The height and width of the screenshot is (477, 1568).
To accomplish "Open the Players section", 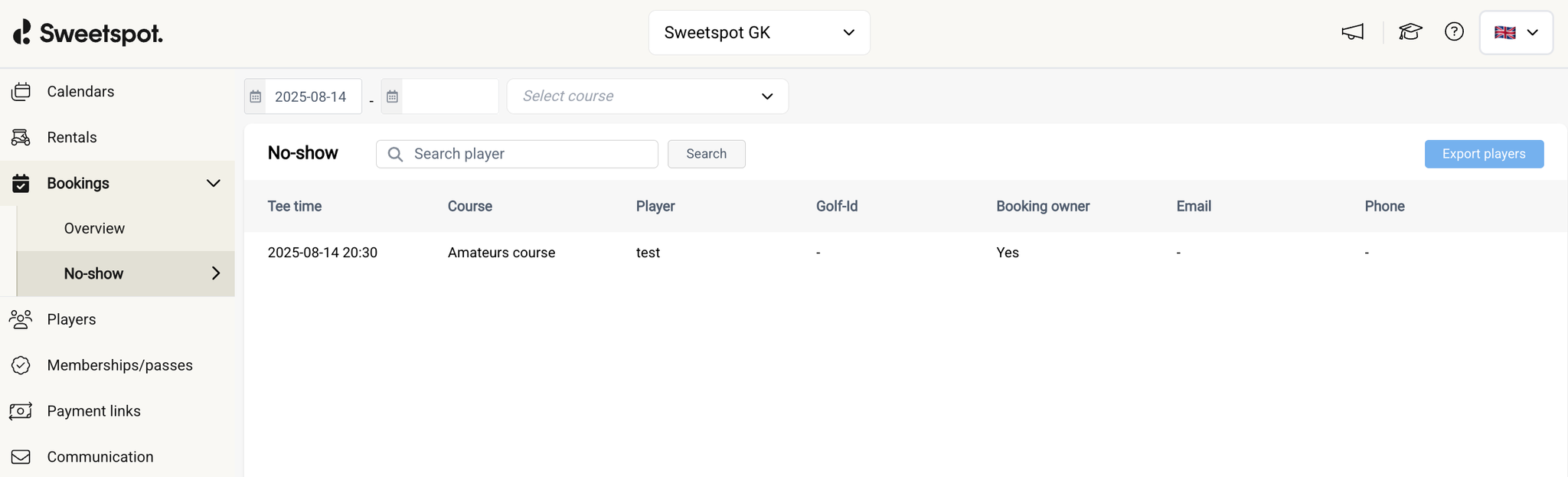I will 71,319.
